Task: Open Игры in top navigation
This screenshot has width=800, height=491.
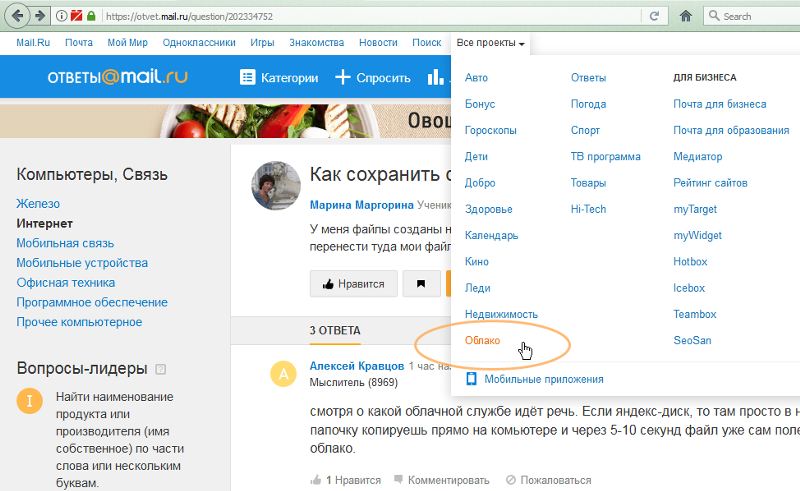Action: click(262, 43)
